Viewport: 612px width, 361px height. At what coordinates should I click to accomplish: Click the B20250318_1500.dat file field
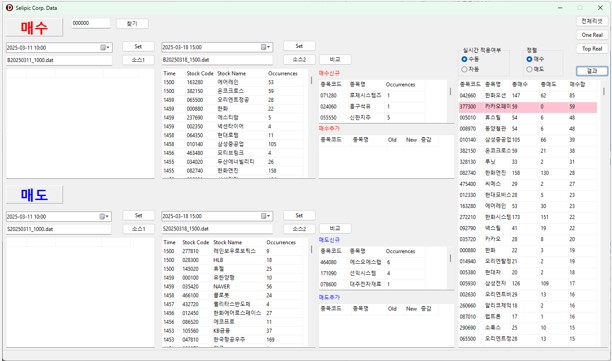pos(217,60)
